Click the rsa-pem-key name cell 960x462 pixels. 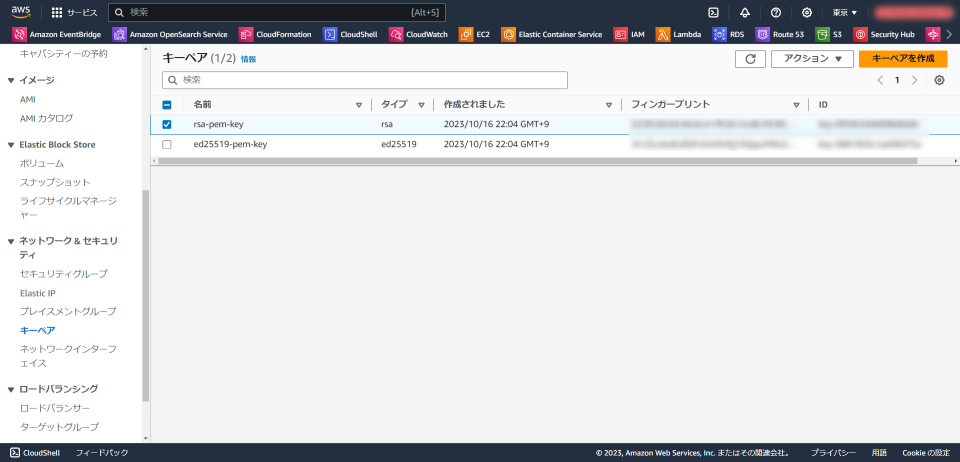219,124
